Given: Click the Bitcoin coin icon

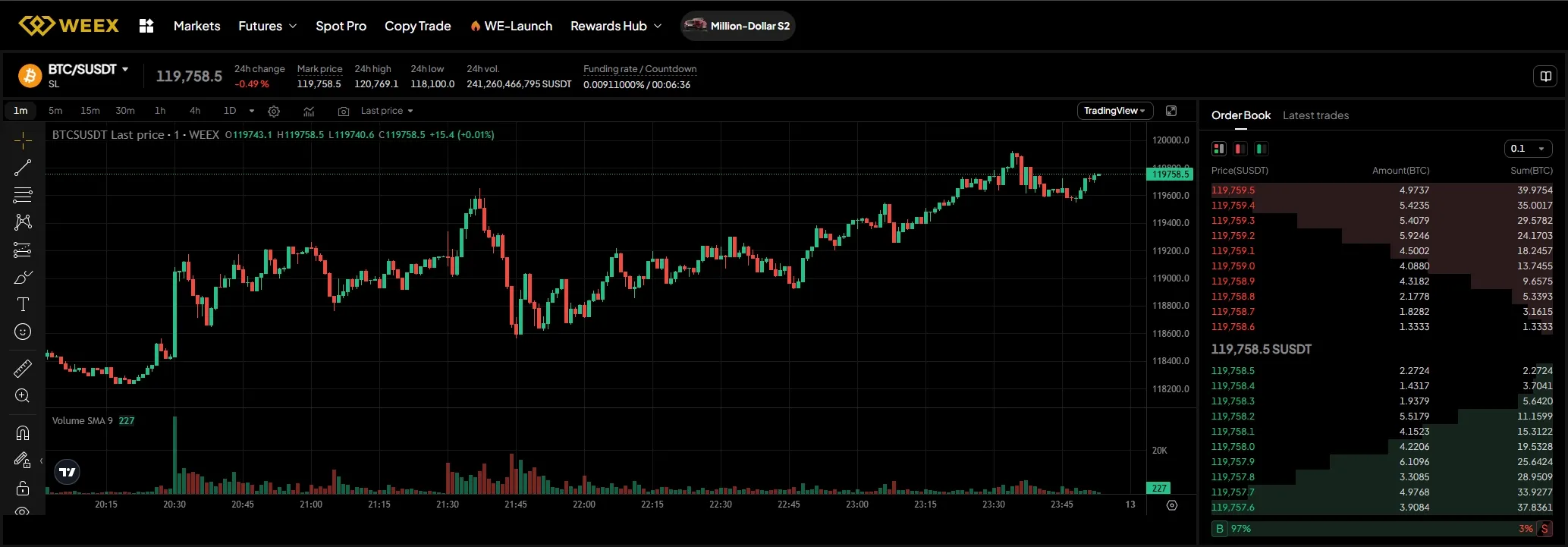Looking at the screenshot, I should point(30,76).
